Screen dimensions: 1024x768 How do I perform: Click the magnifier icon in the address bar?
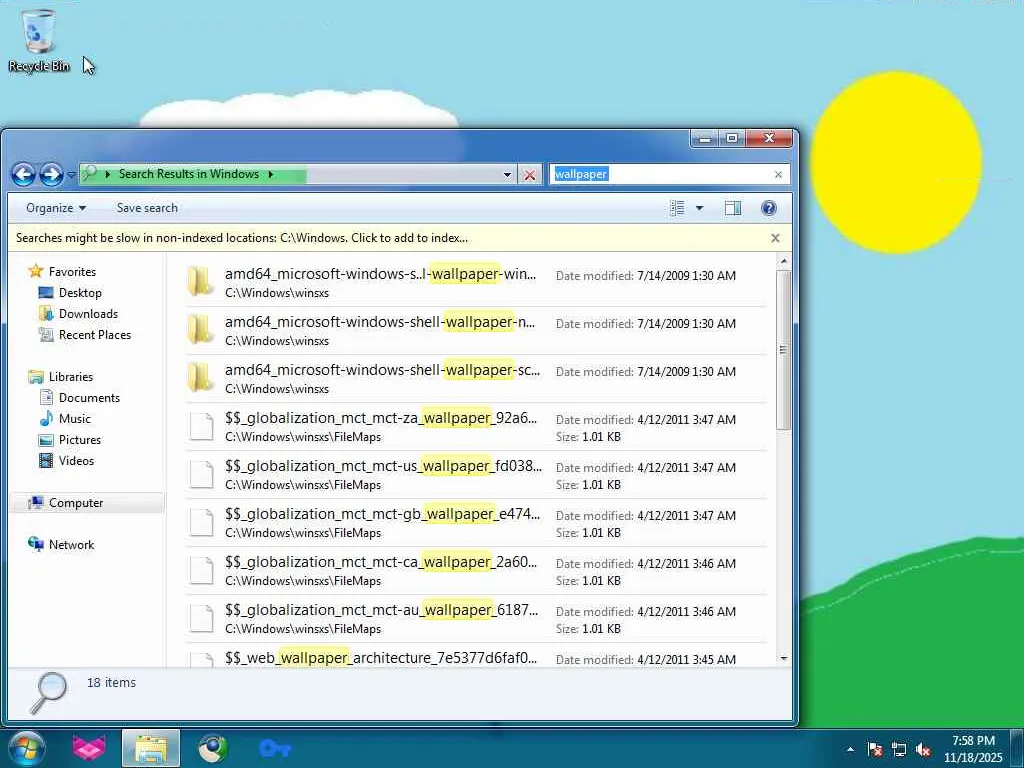click(90, 174)
